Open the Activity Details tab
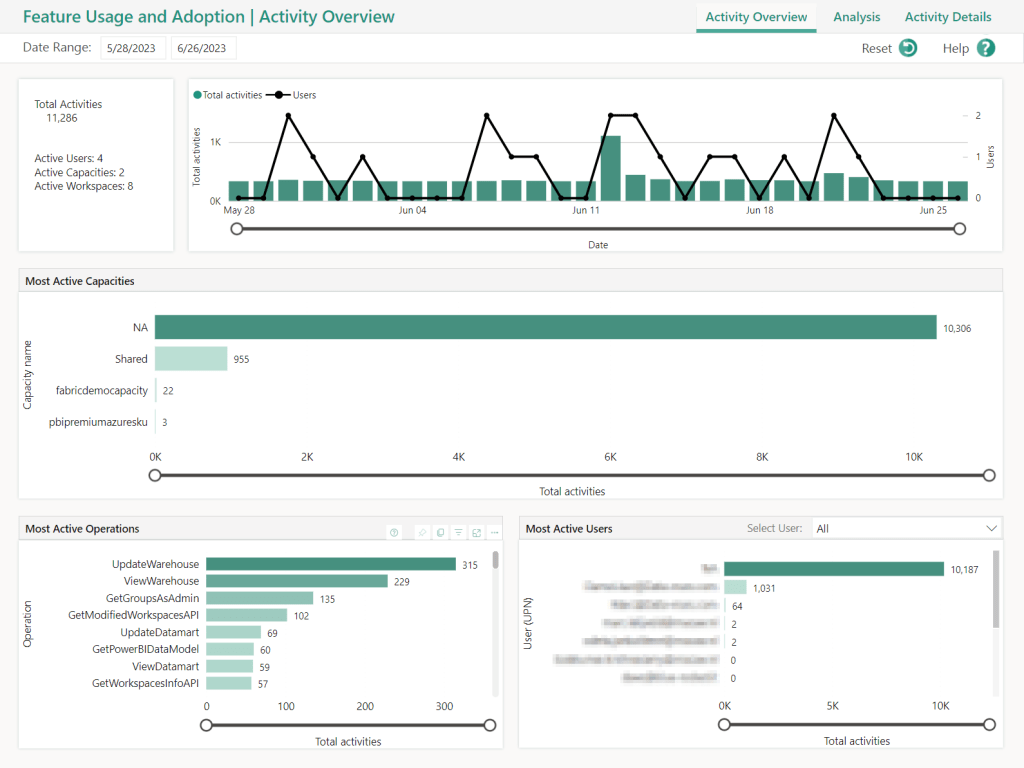Screen dimensions: 1024x768 coord(947,17)
